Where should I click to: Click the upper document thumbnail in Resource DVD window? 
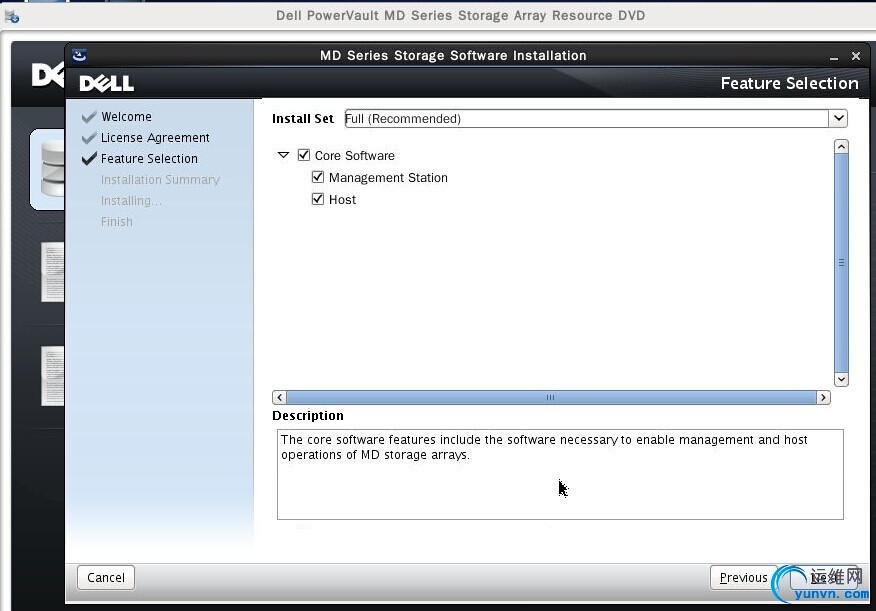[53, 272]
